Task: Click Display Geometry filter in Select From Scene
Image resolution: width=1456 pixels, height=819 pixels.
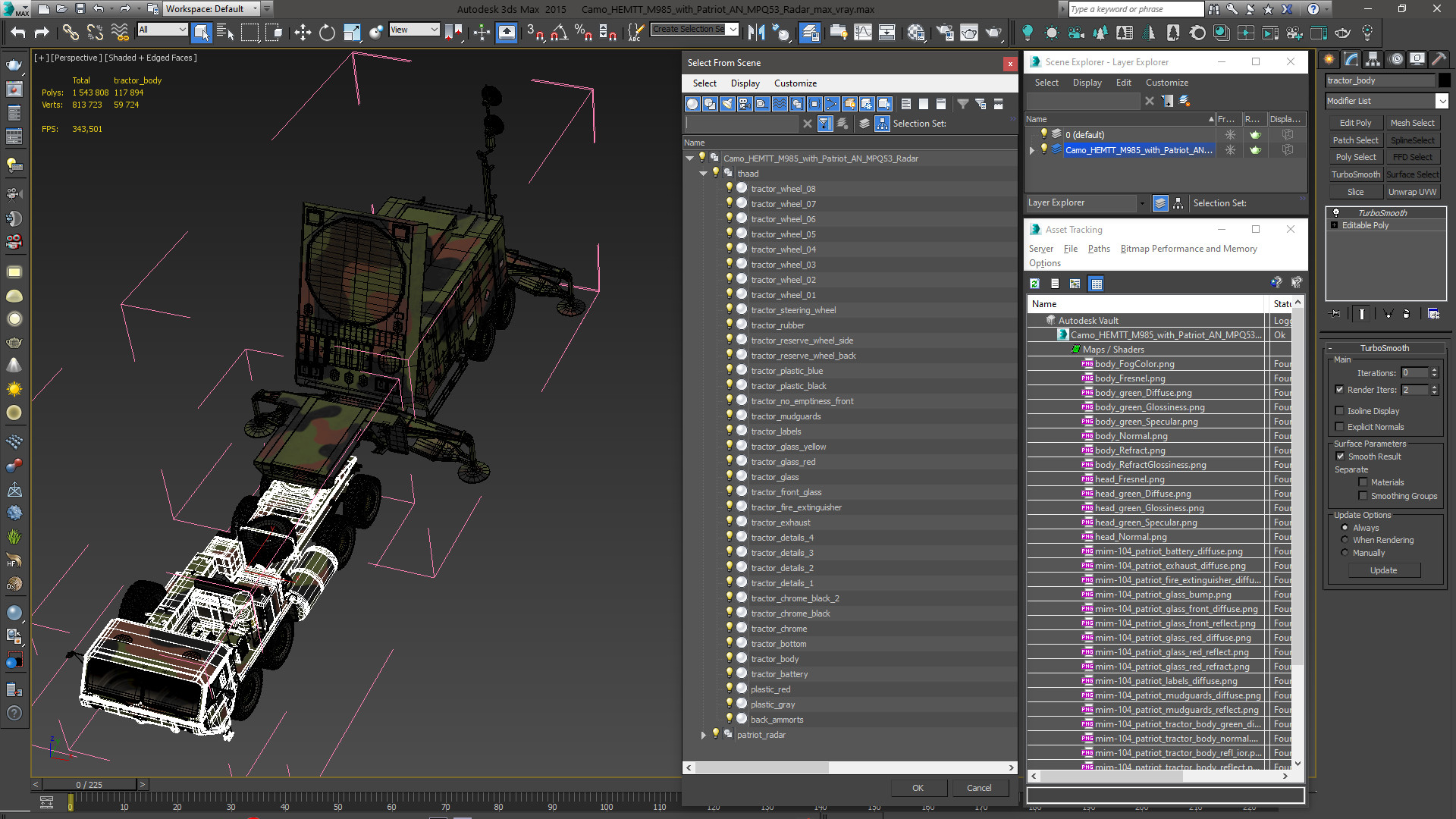Action: point(692,104)
